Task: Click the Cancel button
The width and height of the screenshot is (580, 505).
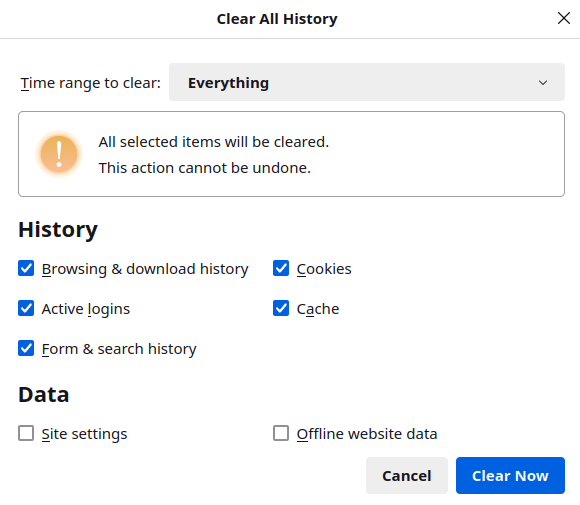Action: click(407, 475)
